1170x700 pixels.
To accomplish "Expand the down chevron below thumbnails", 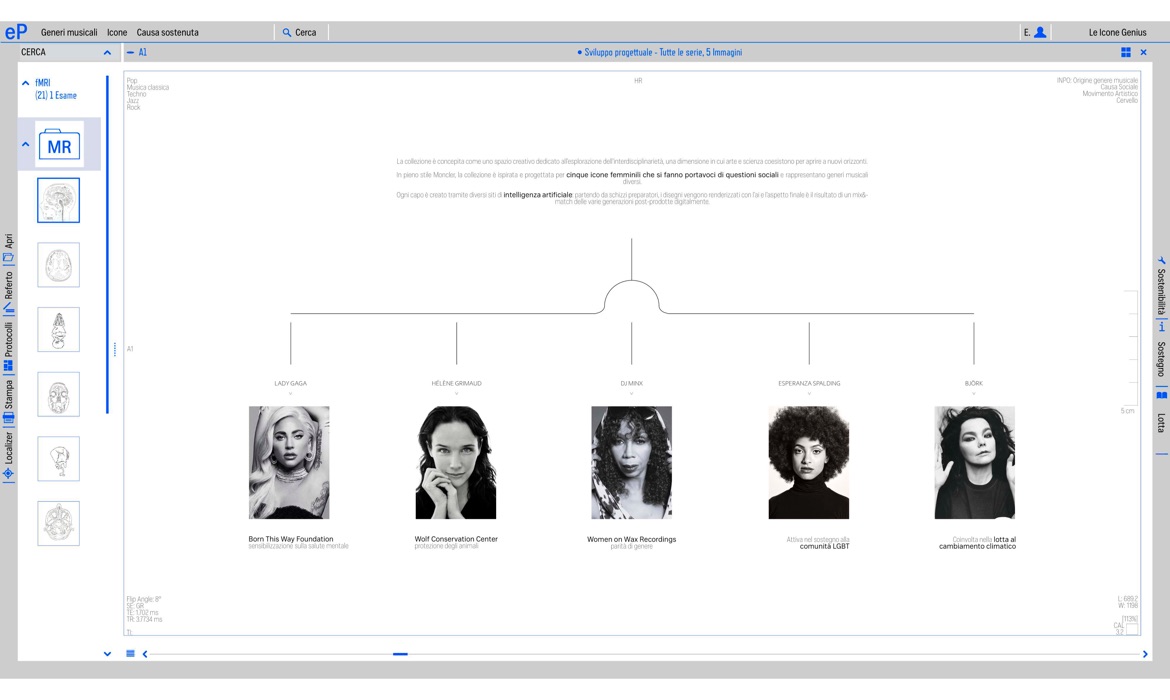I will coord(107,654).
